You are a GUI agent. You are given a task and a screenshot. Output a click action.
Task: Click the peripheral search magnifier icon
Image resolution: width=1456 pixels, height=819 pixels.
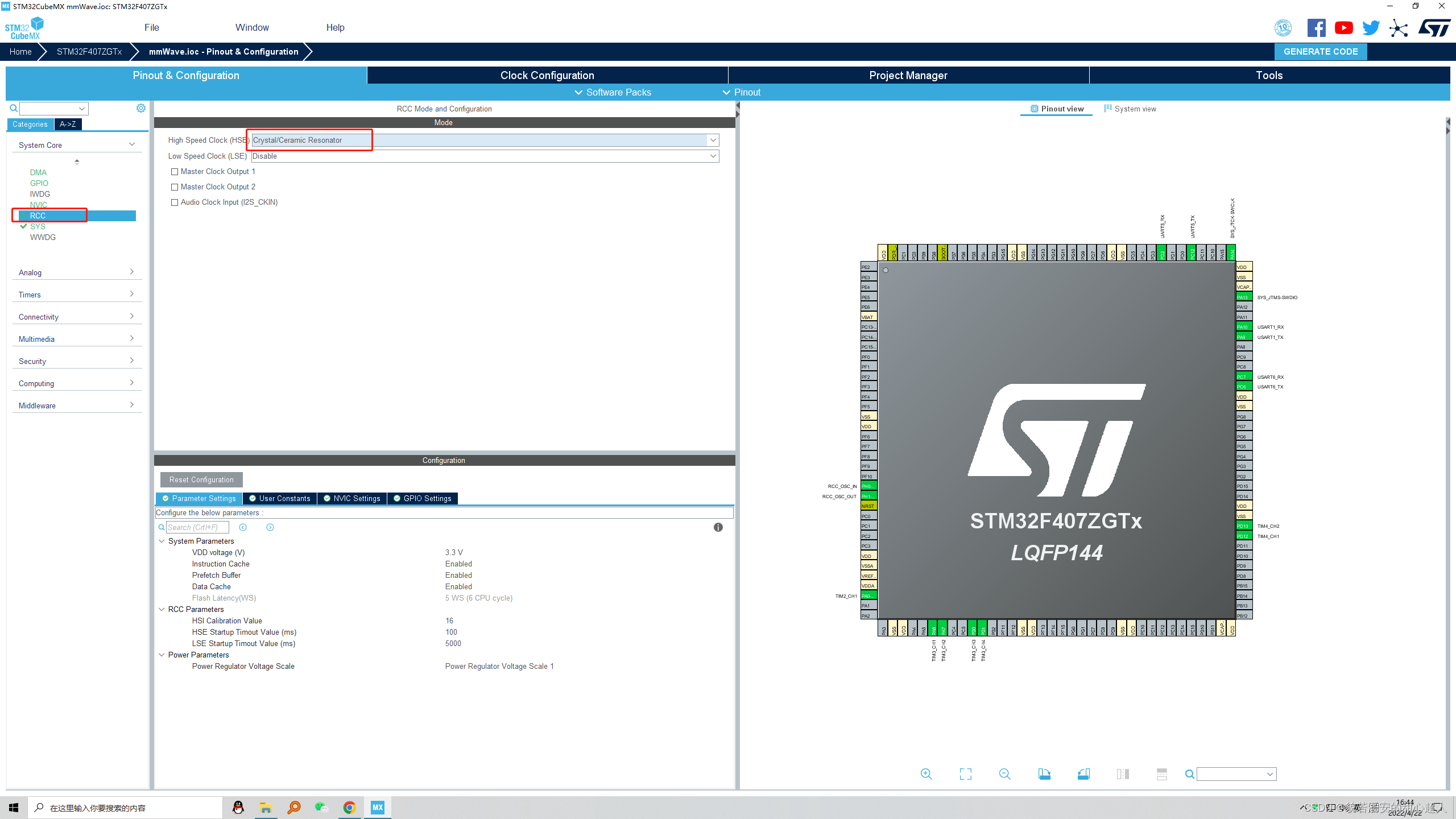tap(14, 108)
